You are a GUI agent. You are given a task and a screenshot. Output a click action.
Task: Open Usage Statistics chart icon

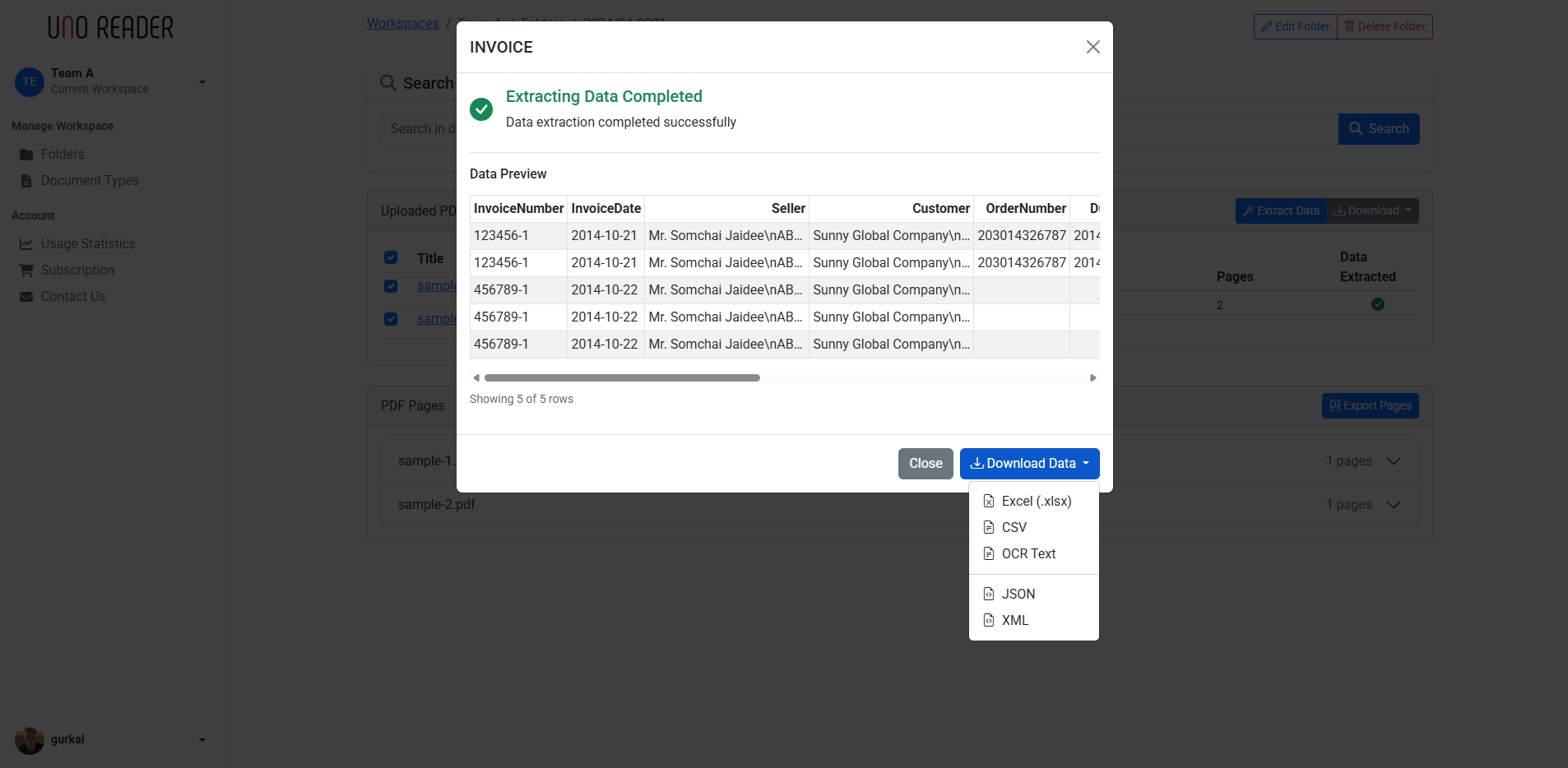[x=26, y=244]
